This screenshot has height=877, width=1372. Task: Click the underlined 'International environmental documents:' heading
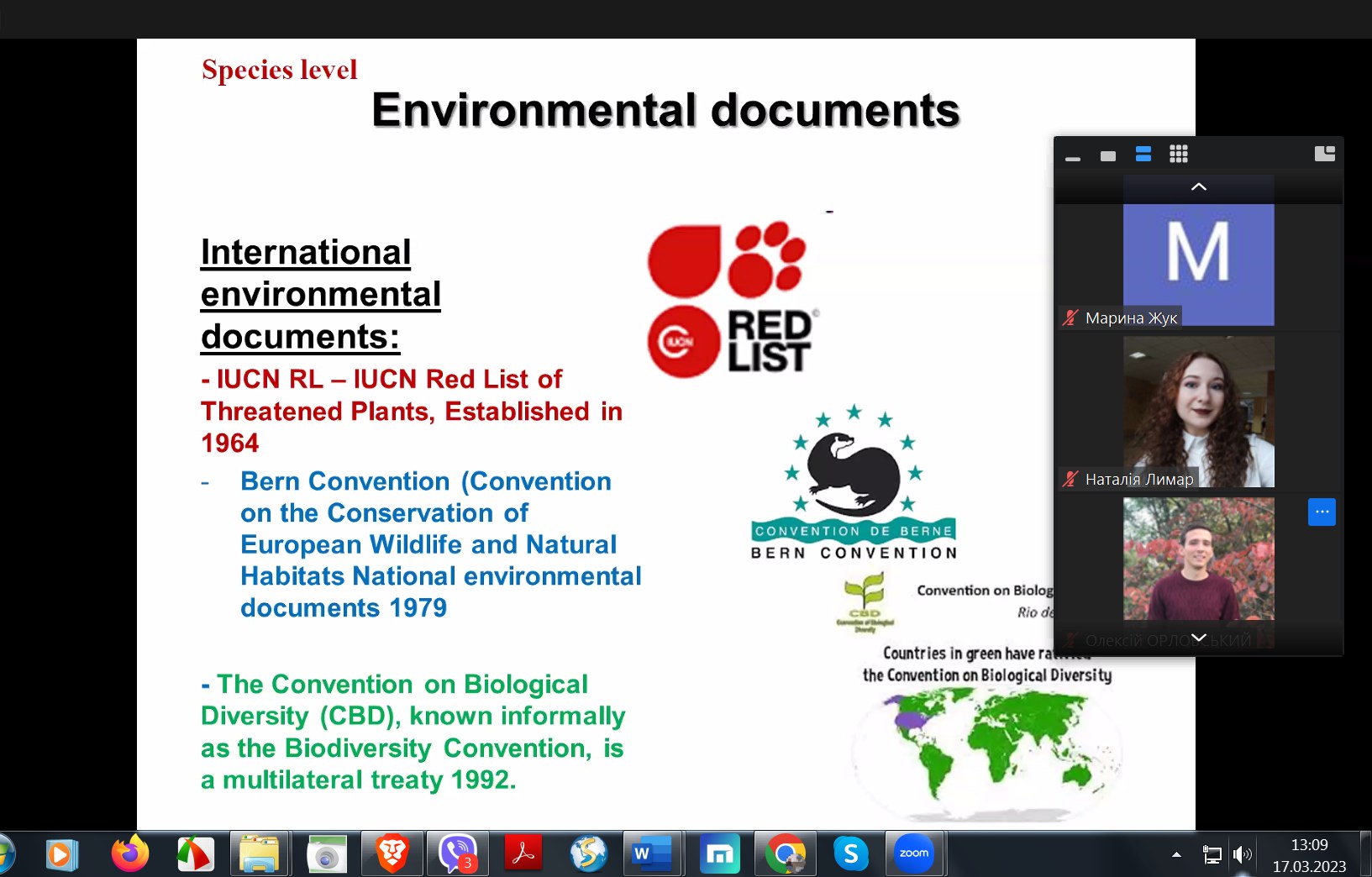pyautogui.click(x=321, y=294)
